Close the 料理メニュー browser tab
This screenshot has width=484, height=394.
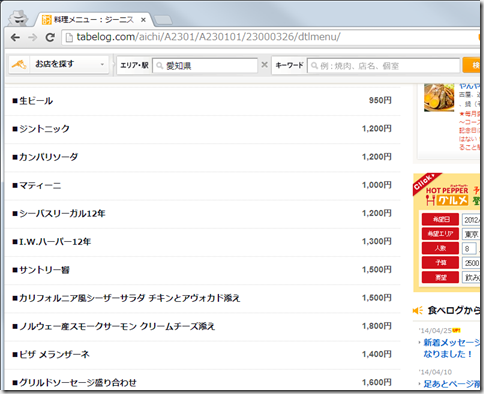143,20
